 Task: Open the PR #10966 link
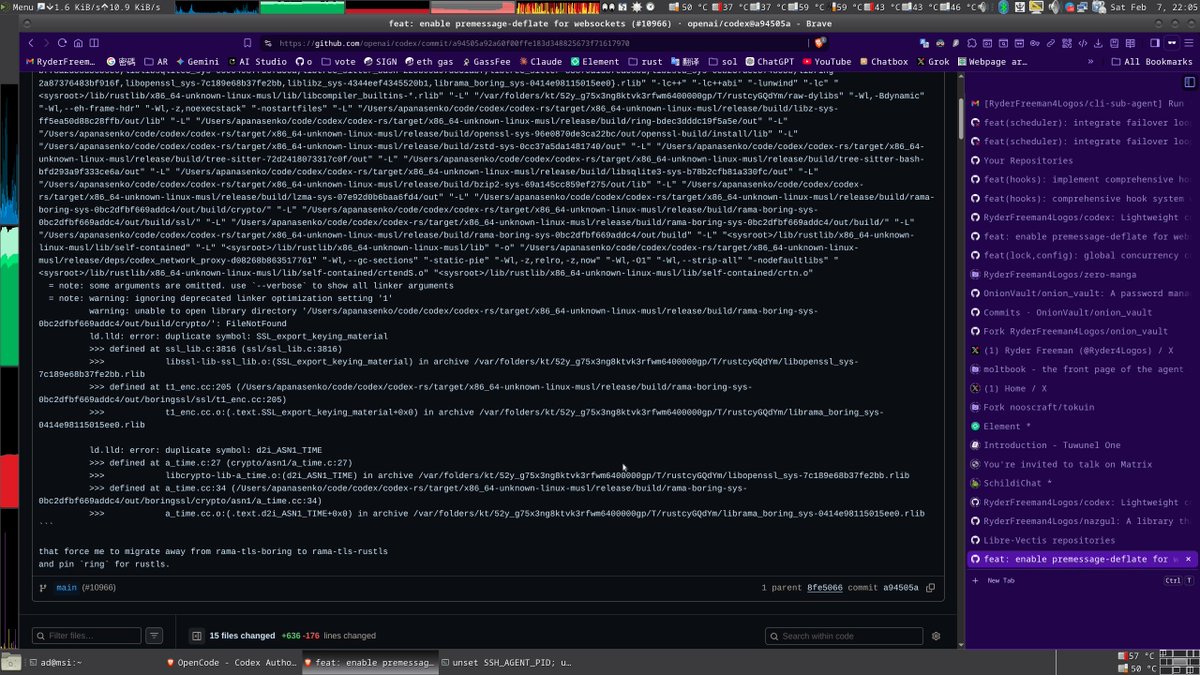(x=98, y=588)
